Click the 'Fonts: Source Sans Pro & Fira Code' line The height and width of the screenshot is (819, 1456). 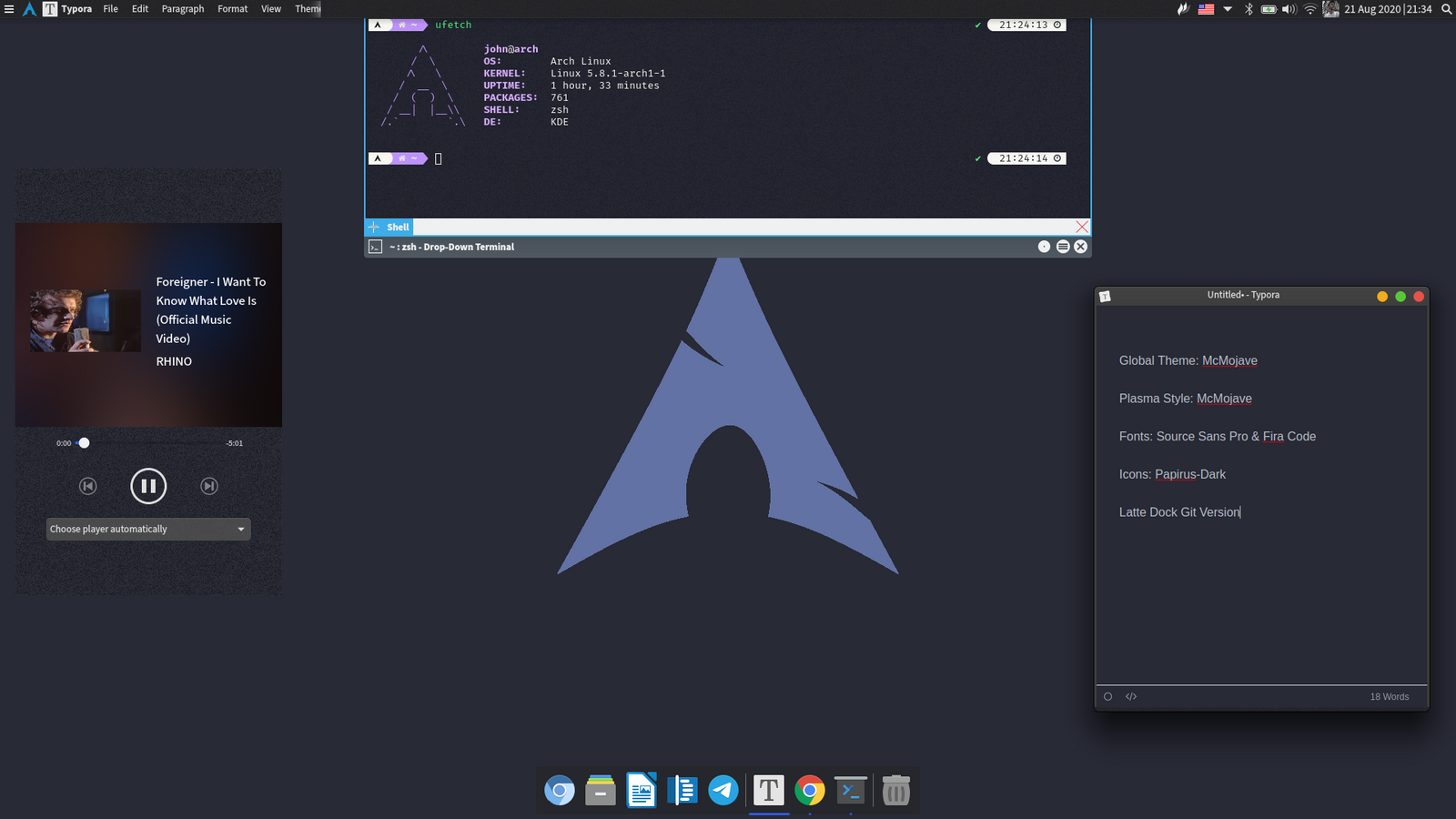[1217, 437]
